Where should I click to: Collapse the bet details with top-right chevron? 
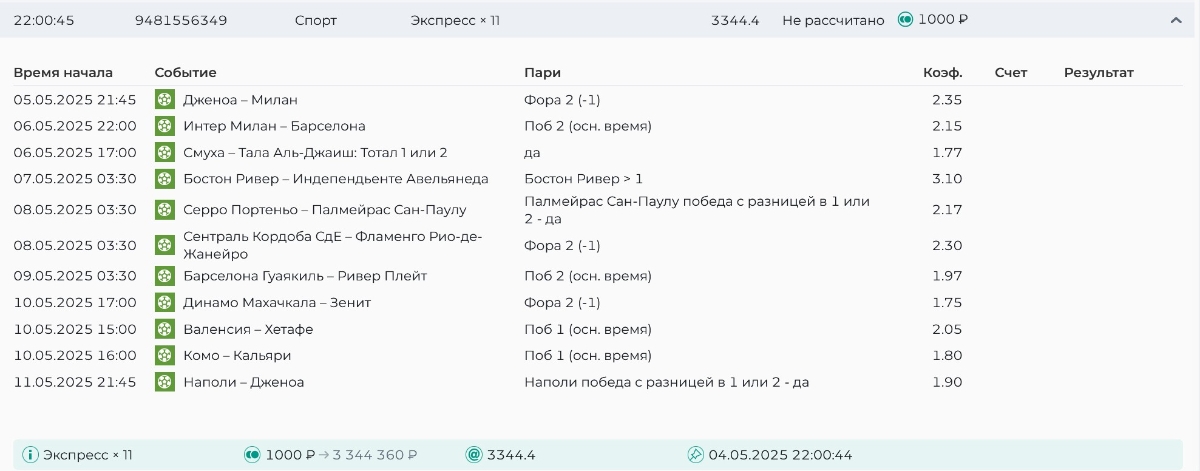[1176, 20]
